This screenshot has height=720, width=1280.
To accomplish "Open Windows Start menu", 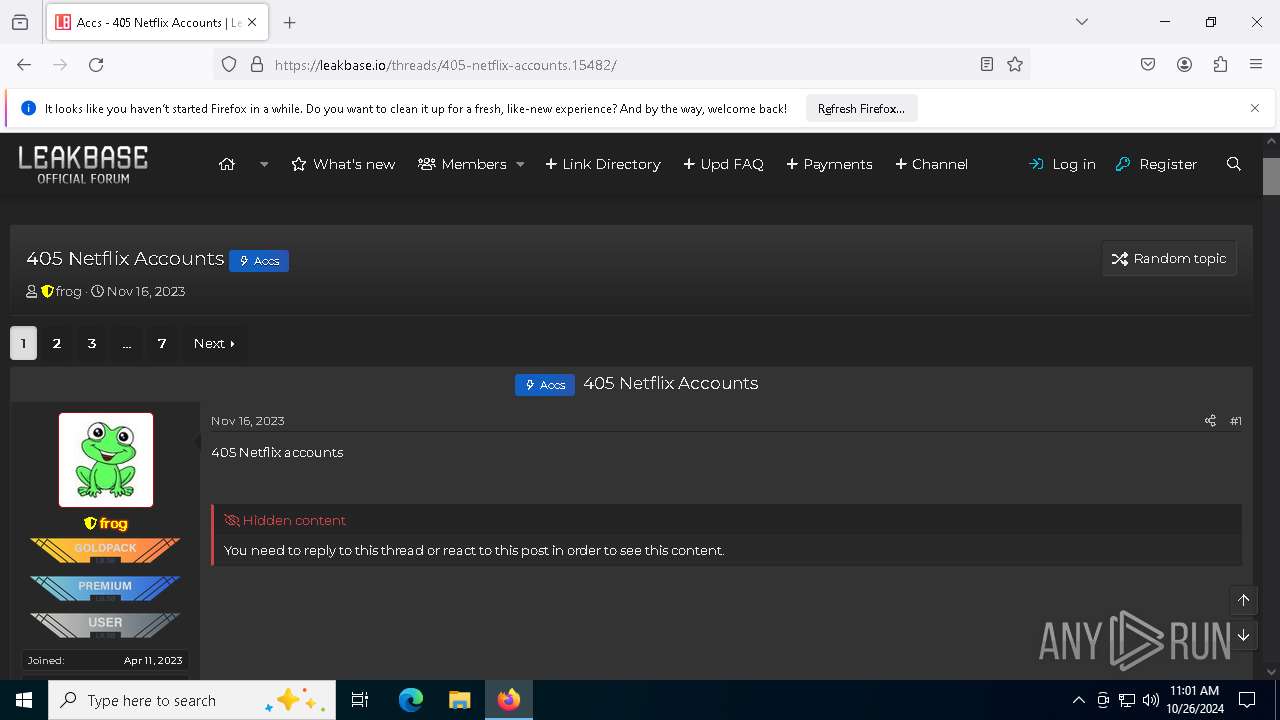I will pyautogui.click(x=24, y=700).
